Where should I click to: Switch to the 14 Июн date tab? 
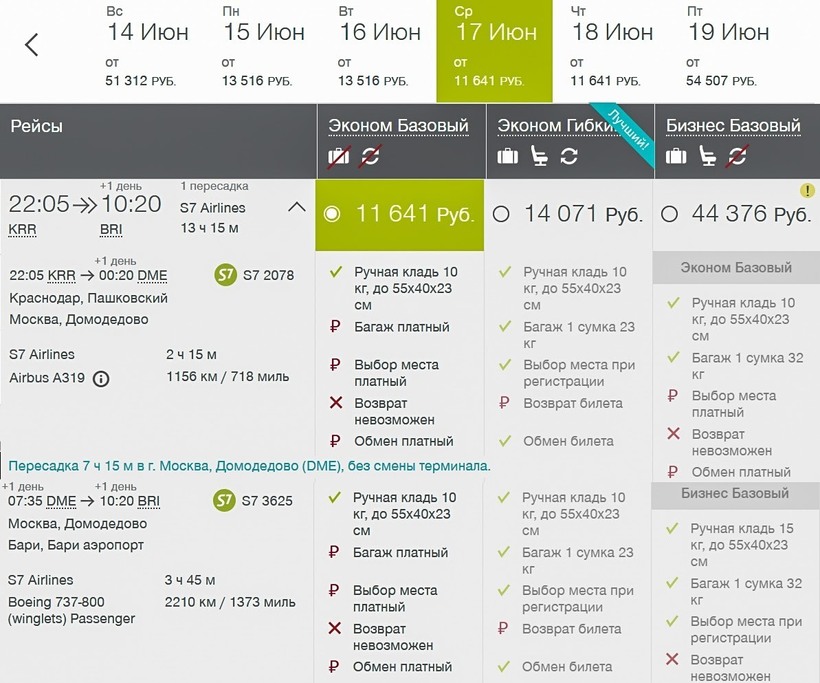[x=147, y=51]
